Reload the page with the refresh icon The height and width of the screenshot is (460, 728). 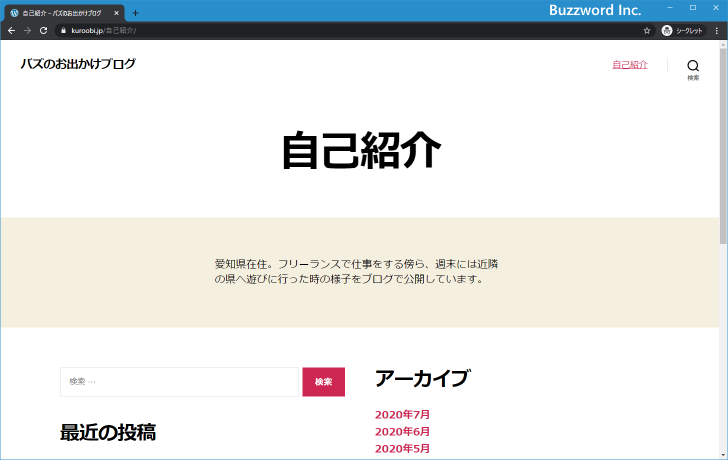44,31
